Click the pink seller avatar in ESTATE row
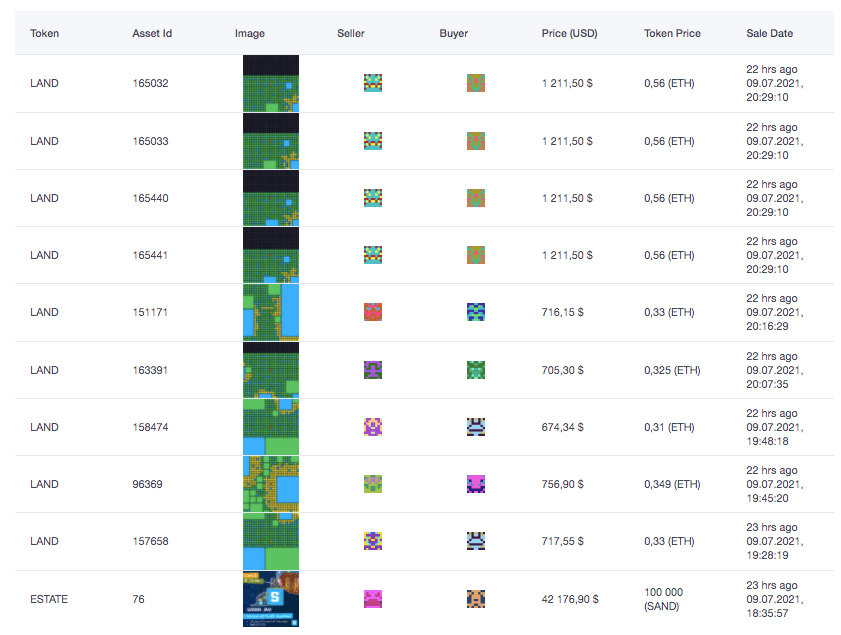841x635 pixels. tap(373, 599)
